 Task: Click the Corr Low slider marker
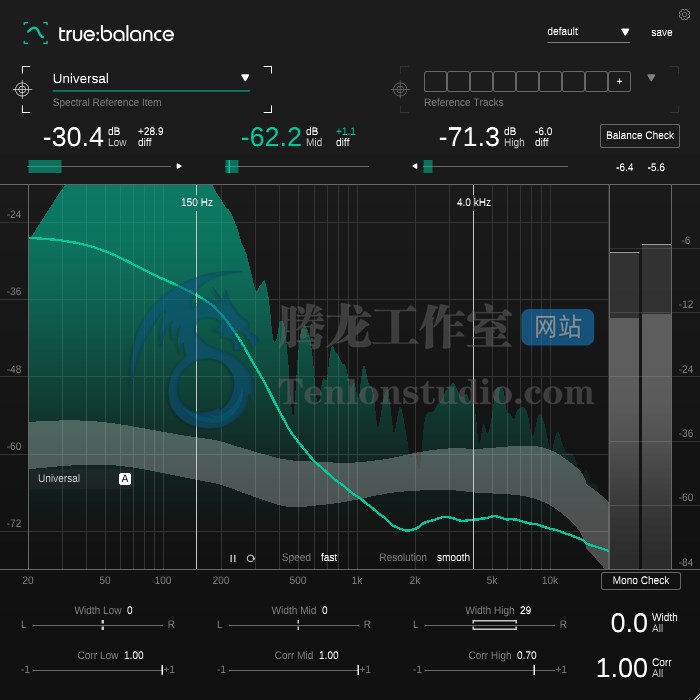pos(162,670)
